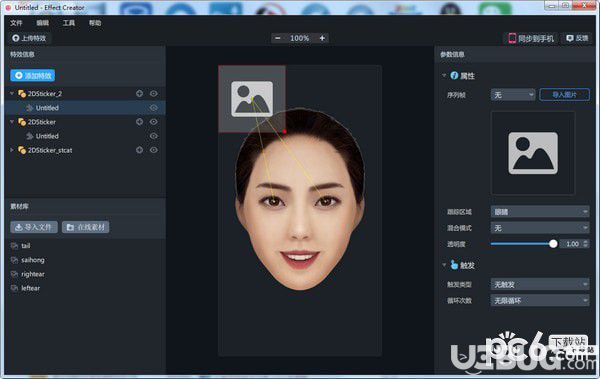Click the sync to phone button
This screenshot has width=600, height=379.
coord(531,38)
